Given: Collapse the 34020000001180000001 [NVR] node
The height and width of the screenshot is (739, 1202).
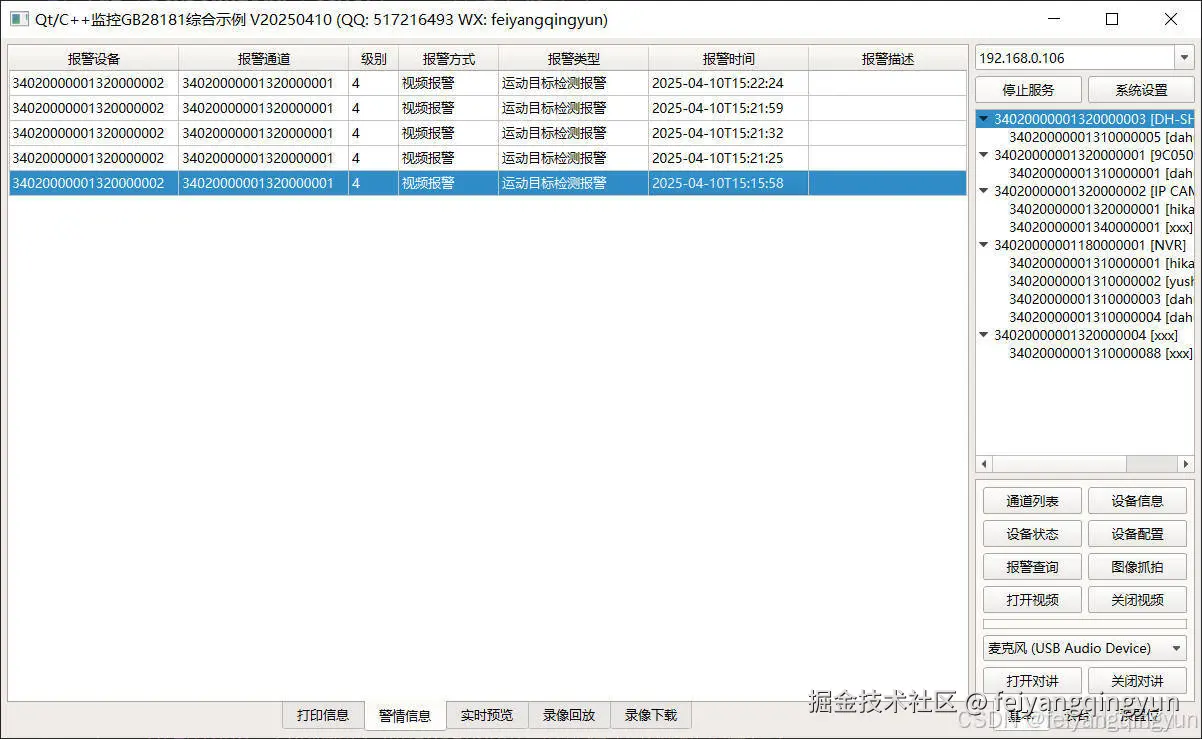Looking at the screenshot, I should coord(985,245).
